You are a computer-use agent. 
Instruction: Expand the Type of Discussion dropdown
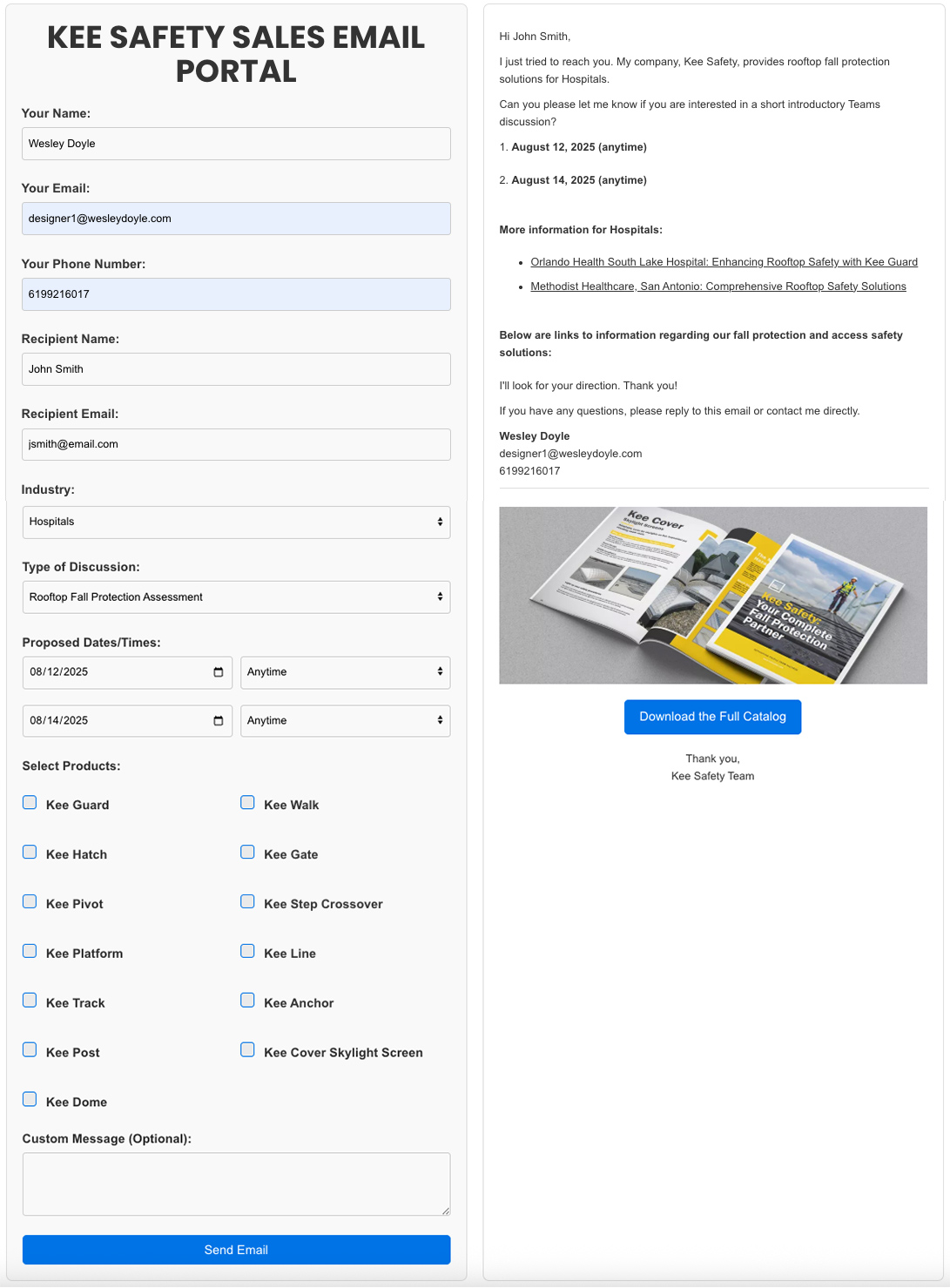(236, 597)
